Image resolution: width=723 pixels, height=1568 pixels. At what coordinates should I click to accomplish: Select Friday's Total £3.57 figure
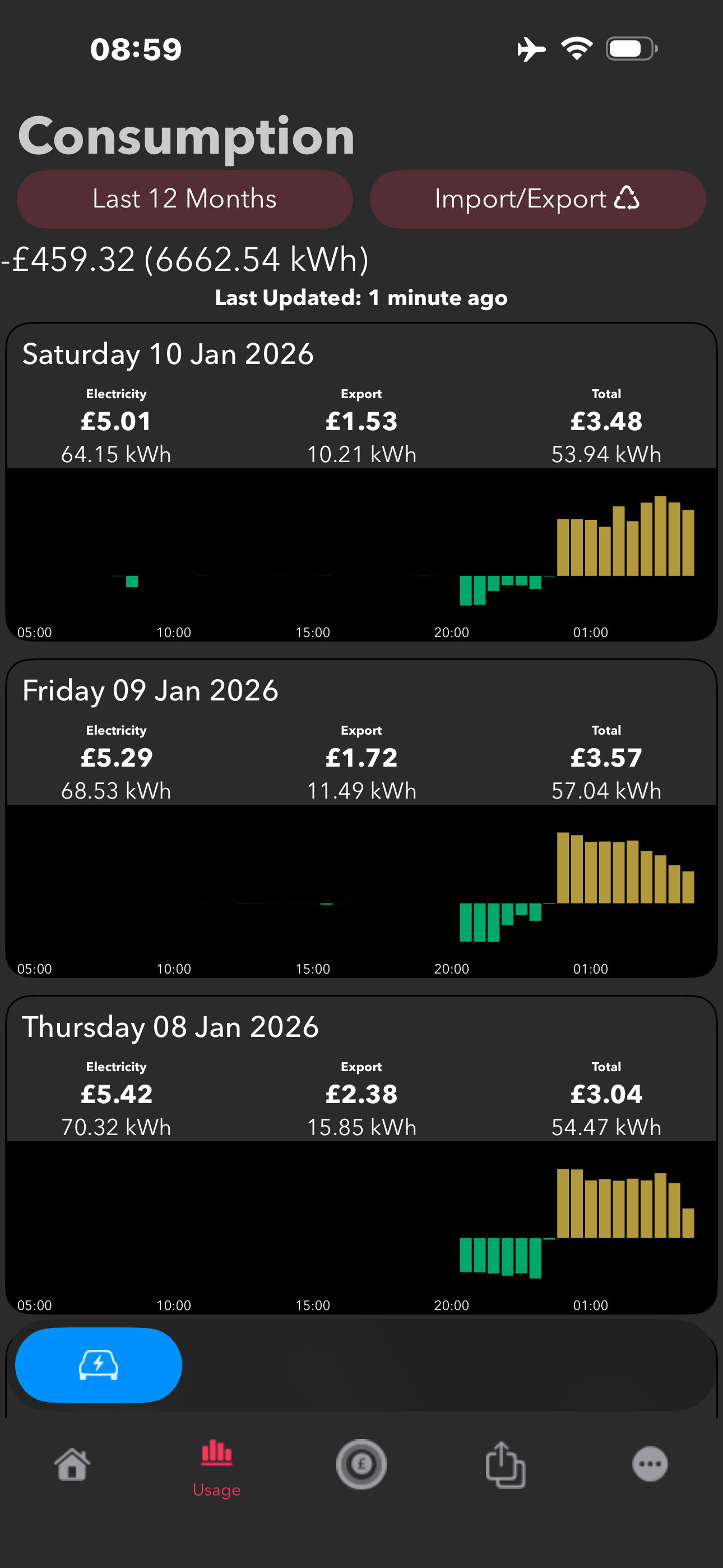pos(607,758)
